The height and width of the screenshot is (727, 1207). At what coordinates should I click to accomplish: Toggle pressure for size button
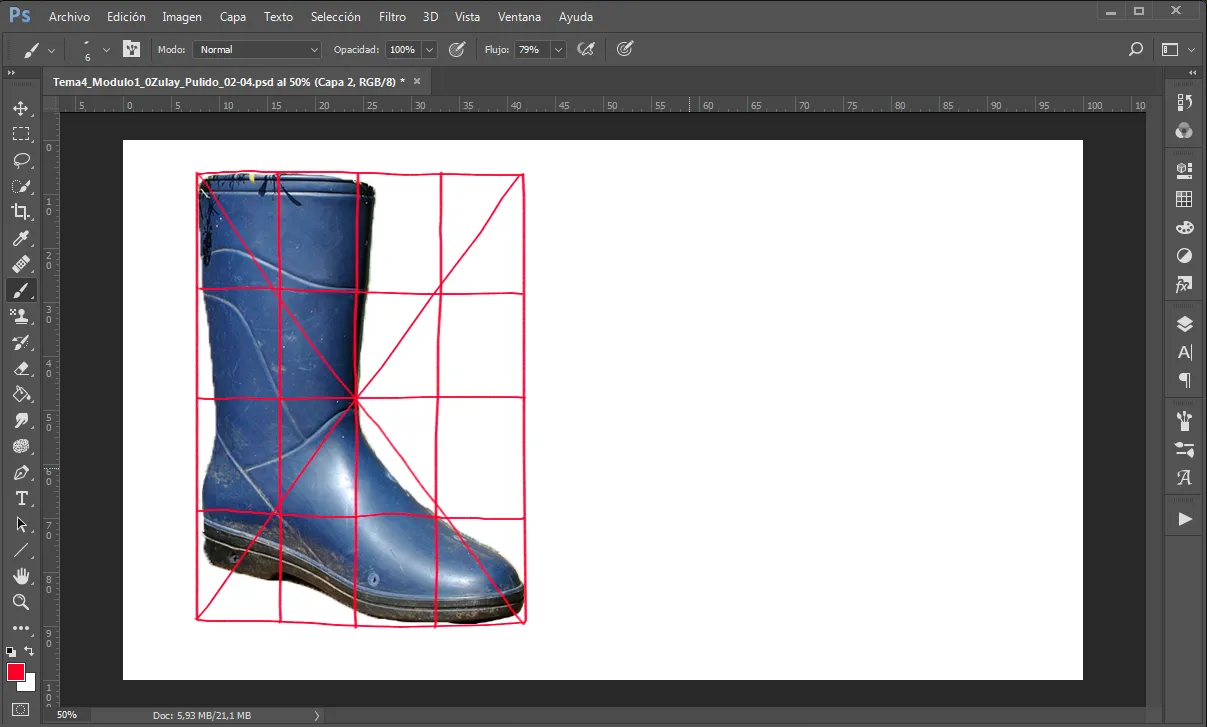click(x=625, y=49)
